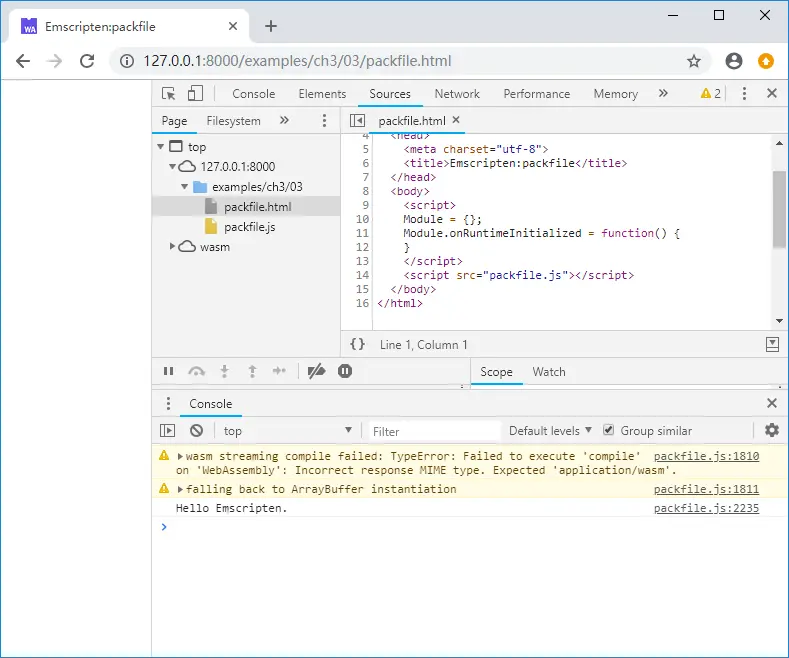Reload the page
The width and height of the screenshot is (789, 658).
[87, 61]
